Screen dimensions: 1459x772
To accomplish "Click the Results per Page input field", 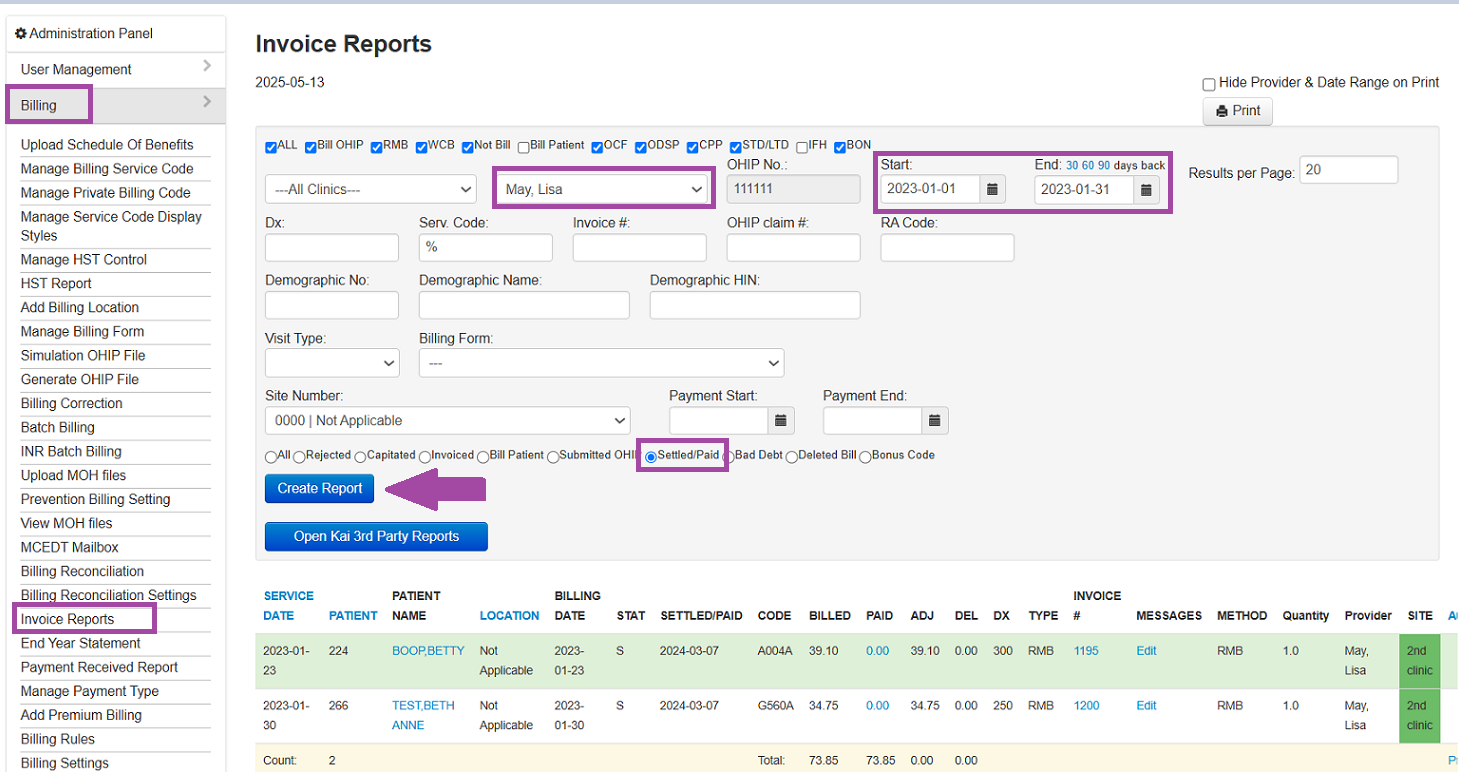I will pyautogui.click(x=1347, y=169).
